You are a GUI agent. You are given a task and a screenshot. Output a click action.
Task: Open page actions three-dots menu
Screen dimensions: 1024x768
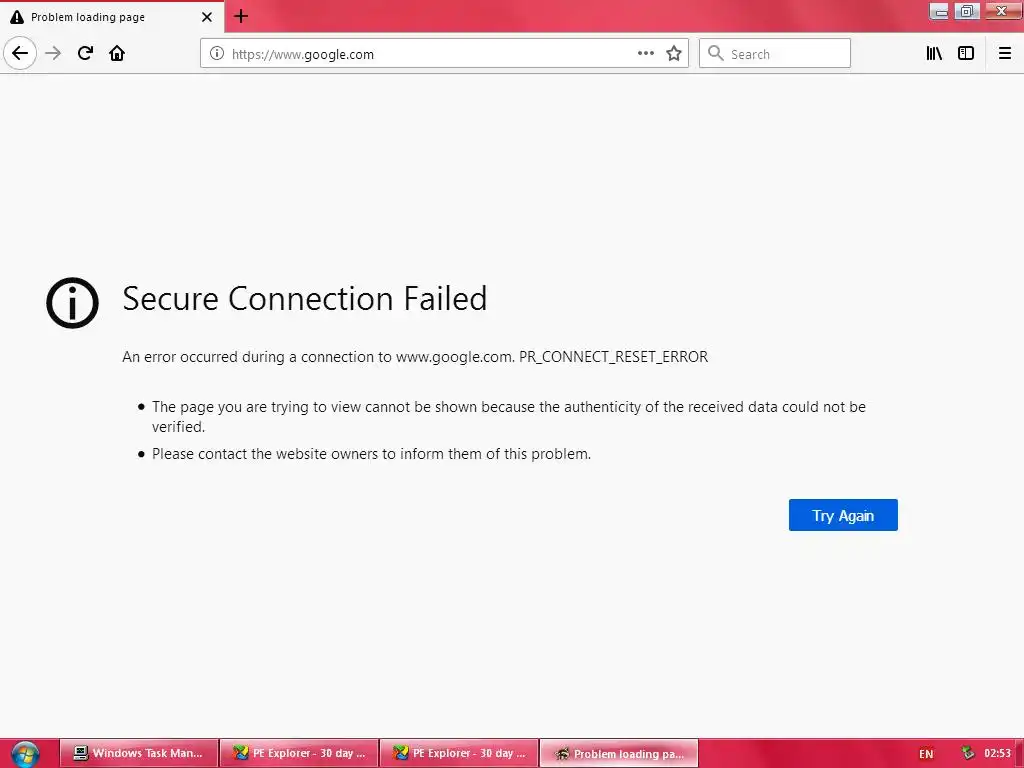pos(646,54)
